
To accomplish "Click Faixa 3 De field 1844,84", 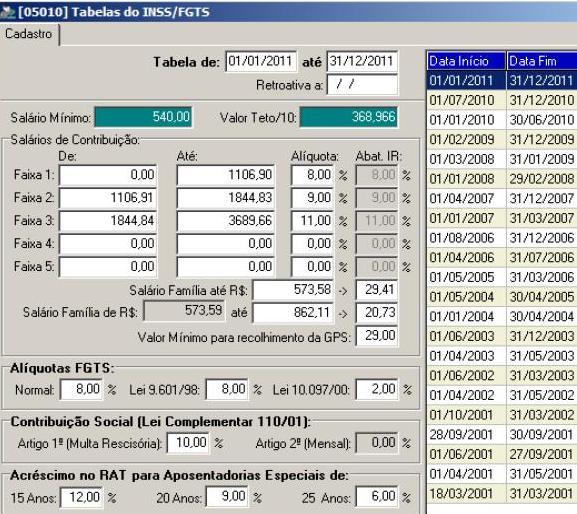I will pyautogui.click(x=108, y=221).
